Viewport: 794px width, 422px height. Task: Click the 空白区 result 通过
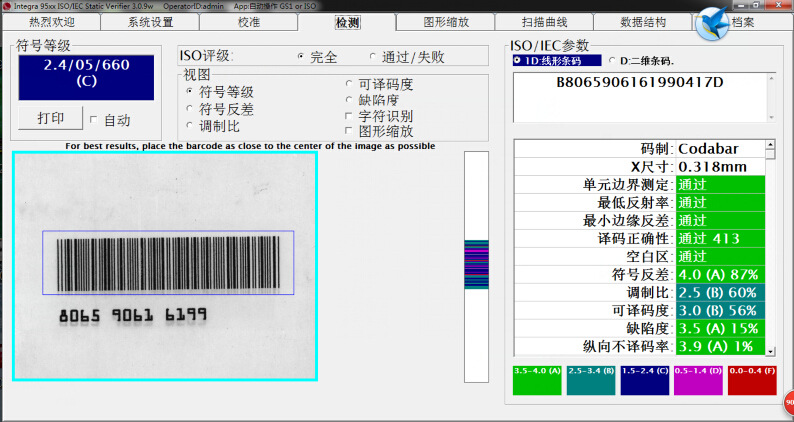tap(721, 256)
